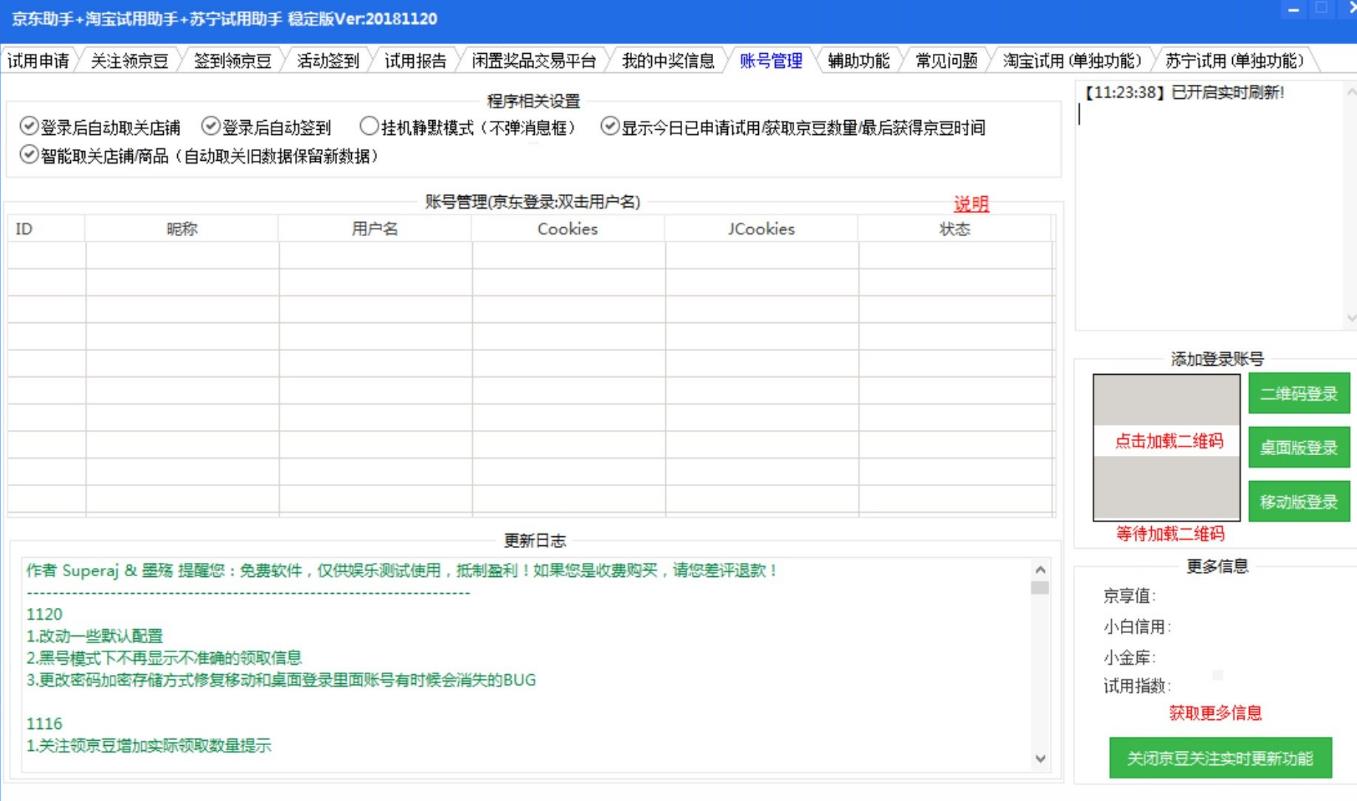The width and height of the screenshot is (1357, 801).
Task: Click the ID column header
Action: point(46,229)
